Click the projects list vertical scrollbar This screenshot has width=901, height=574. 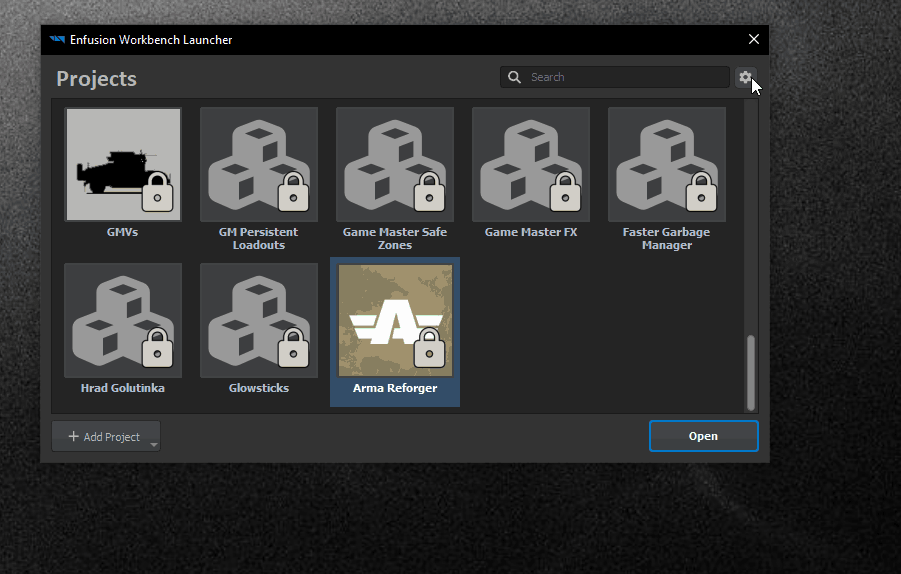(750, 372)
